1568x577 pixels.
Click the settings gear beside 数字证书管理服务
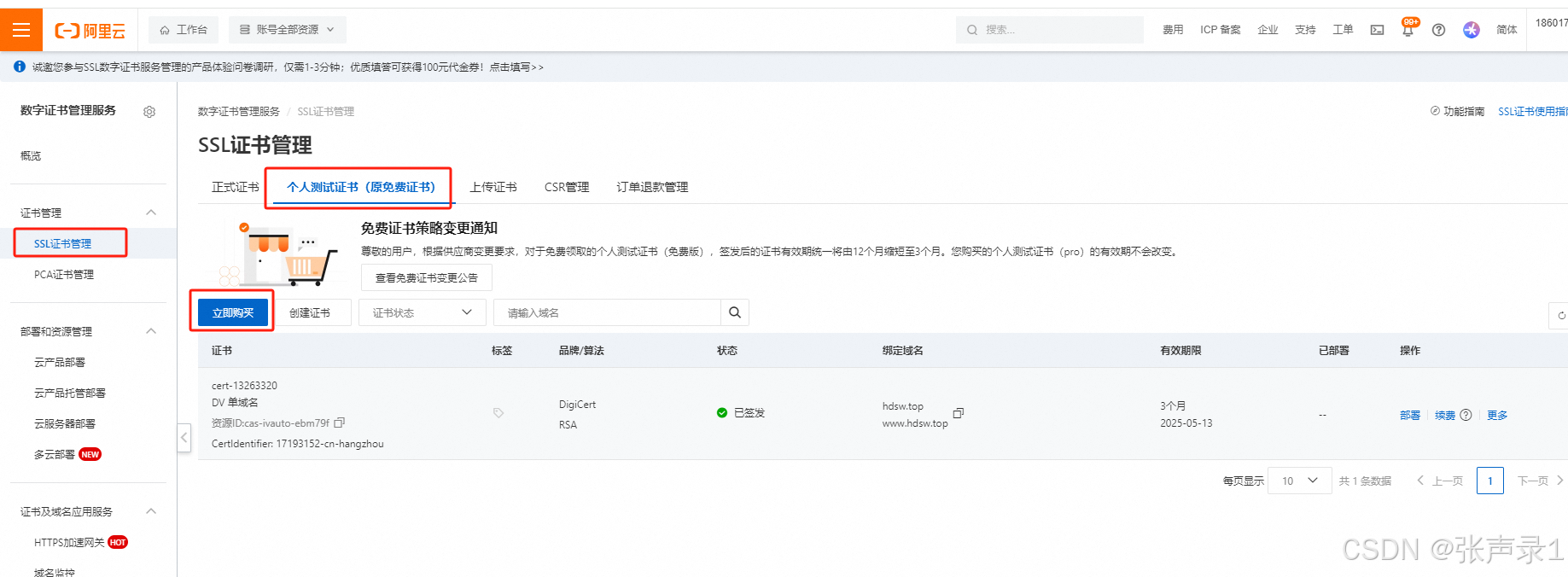[149, 112]
